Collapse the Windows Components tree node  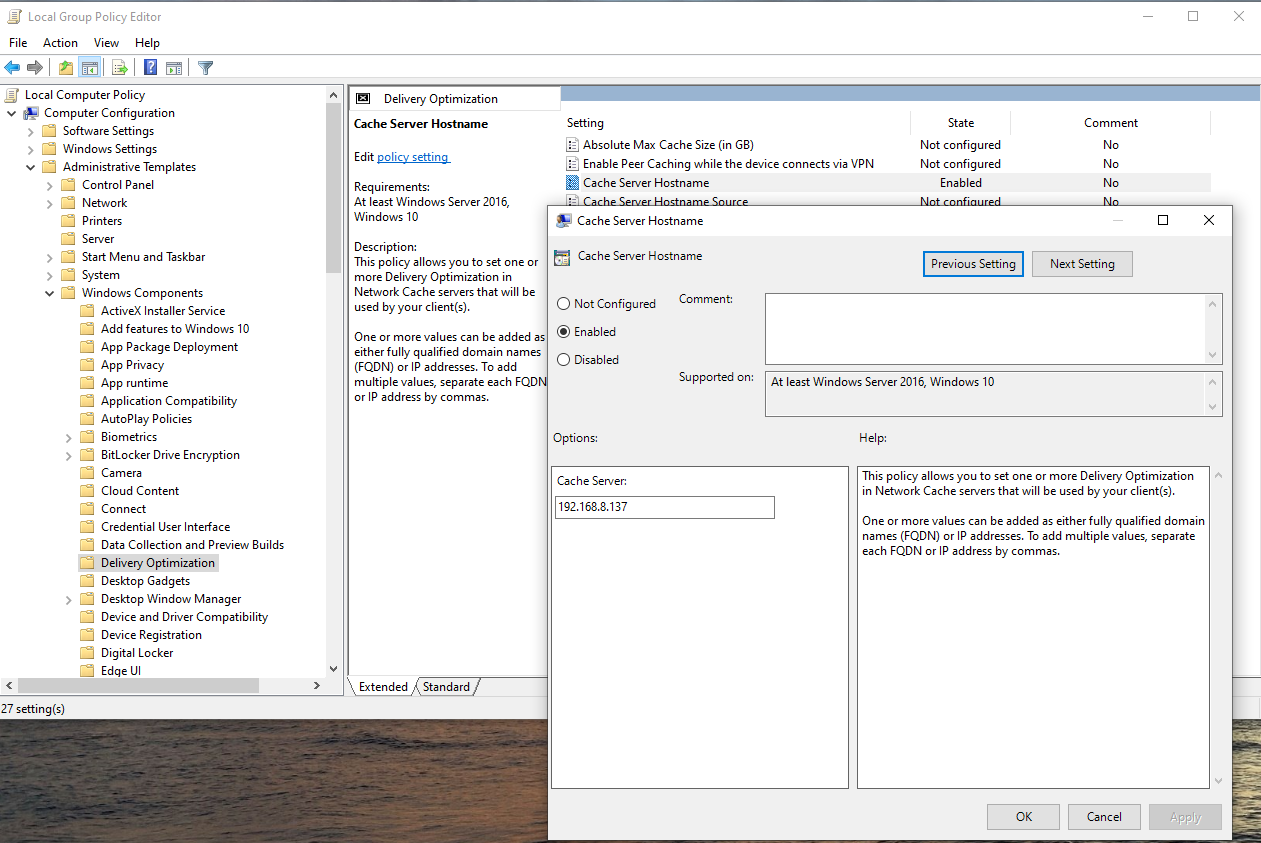(50, 293)
